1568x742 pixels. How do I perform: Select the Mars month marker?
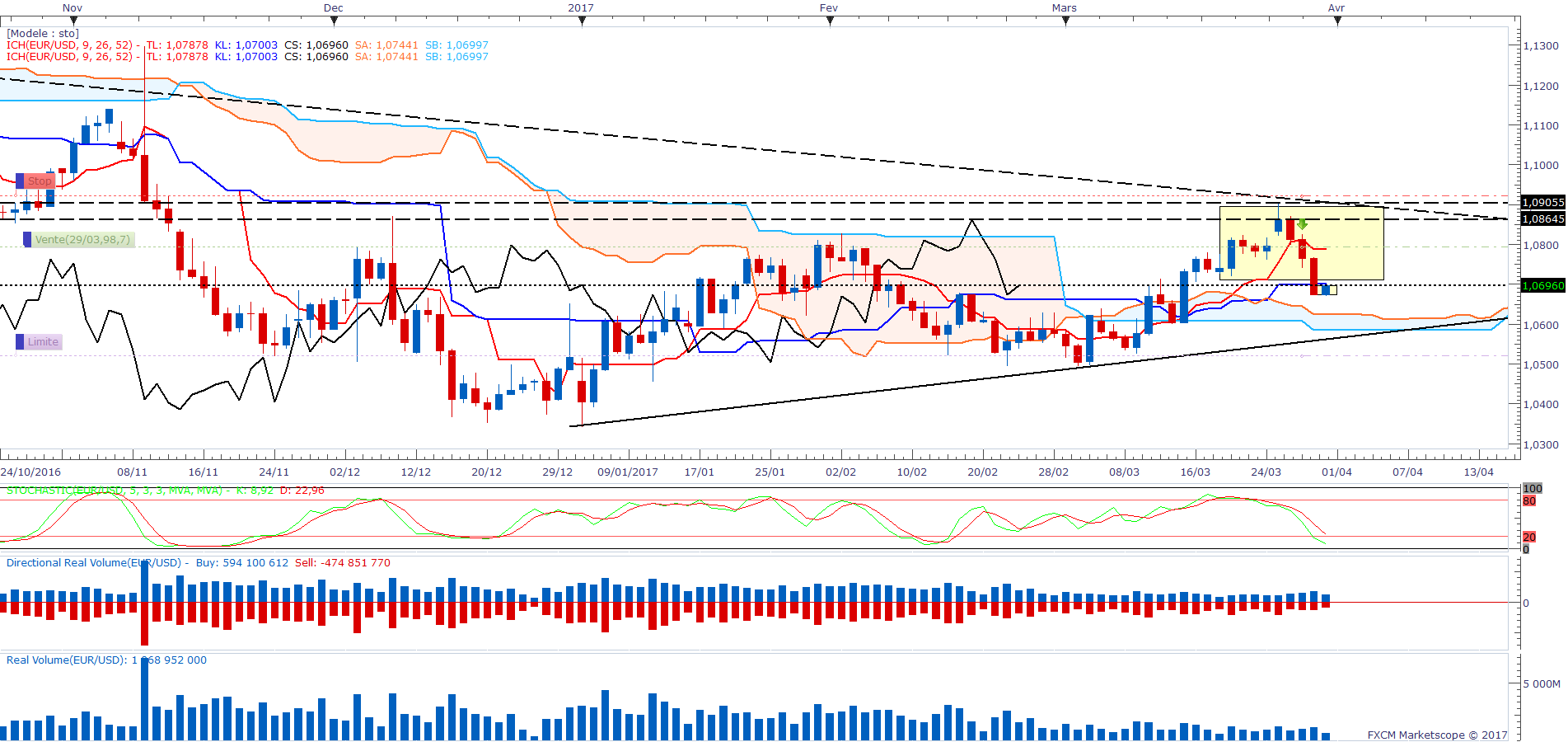1065,8
